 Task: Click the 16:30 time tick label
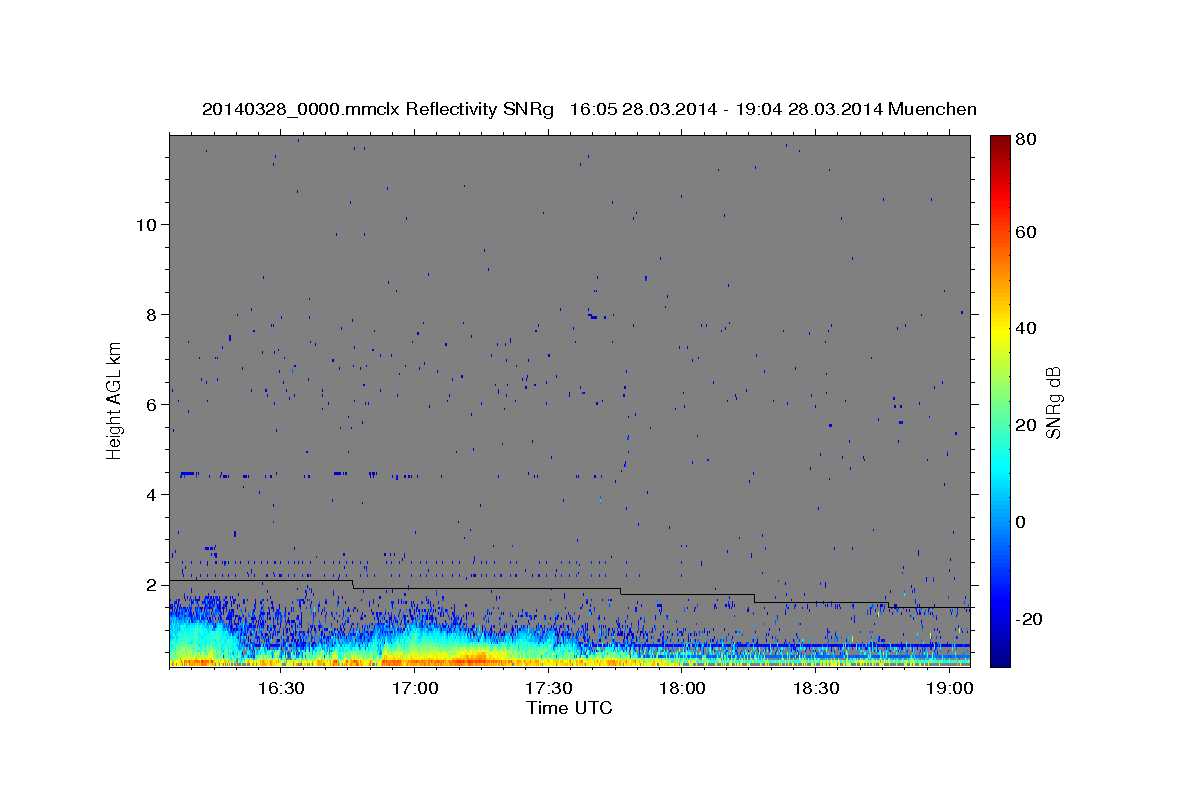[x=281, y=689]
